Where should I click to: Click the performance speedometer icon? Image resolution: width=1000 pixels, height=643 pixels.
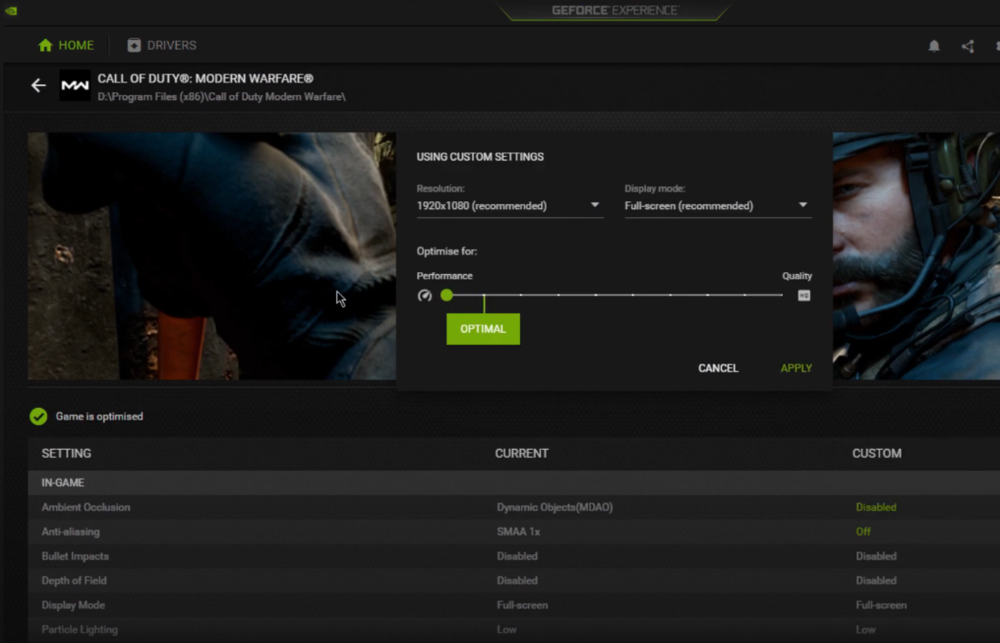point(424,295)
